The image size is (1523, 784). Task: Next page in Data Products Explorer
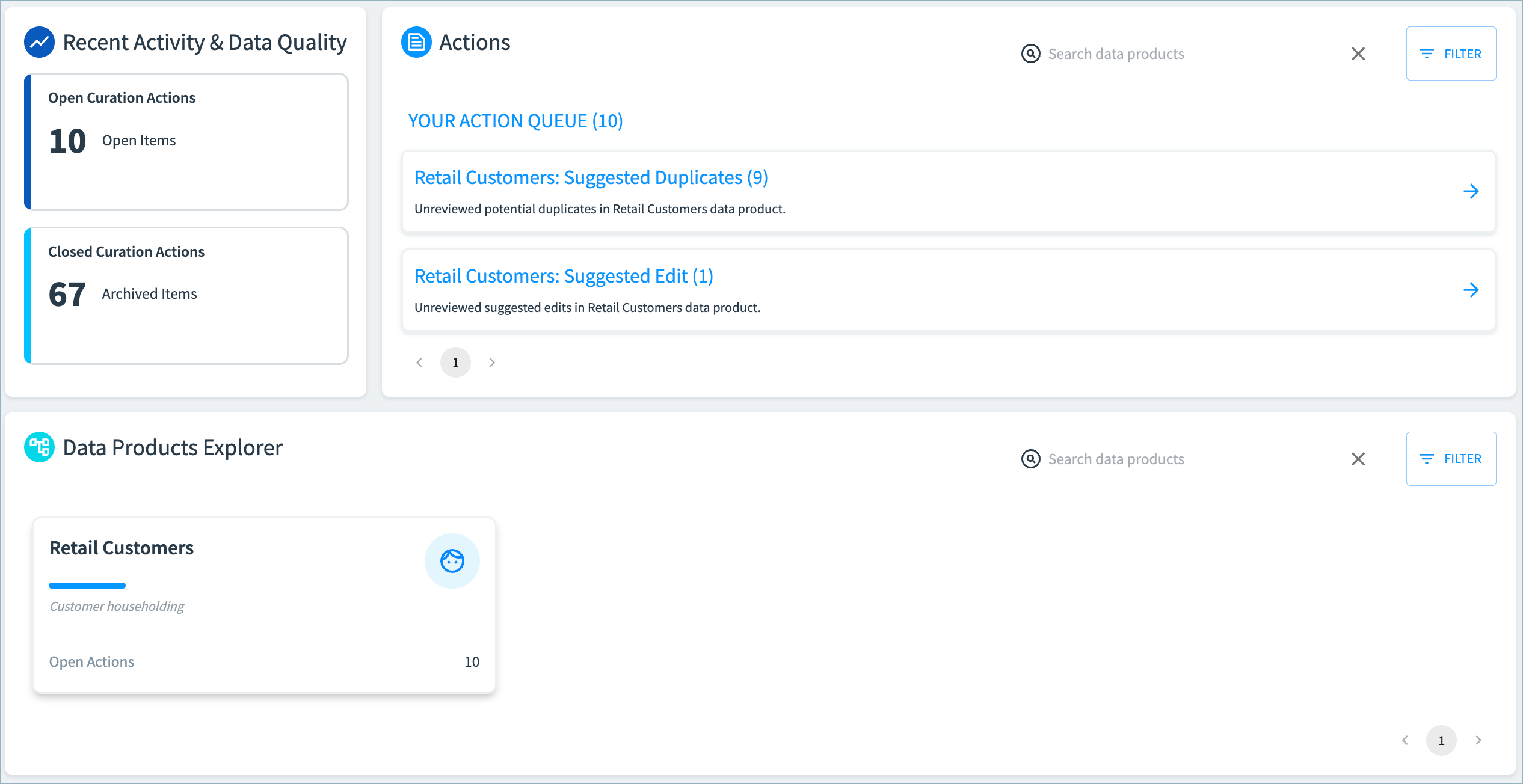(x=1478, y=740)
